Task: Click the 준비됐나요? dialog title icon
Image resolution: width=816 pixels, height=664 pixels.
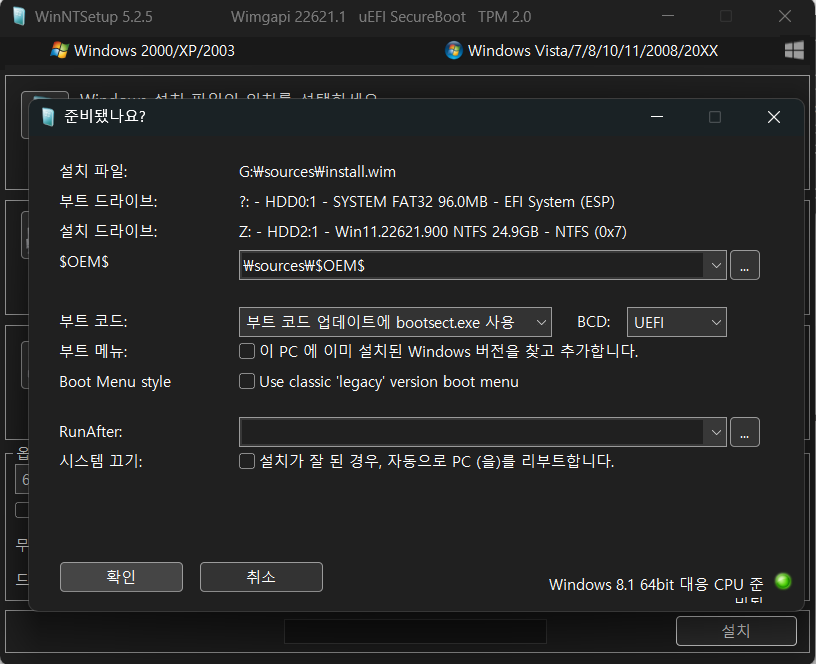Action: (48, 117)
